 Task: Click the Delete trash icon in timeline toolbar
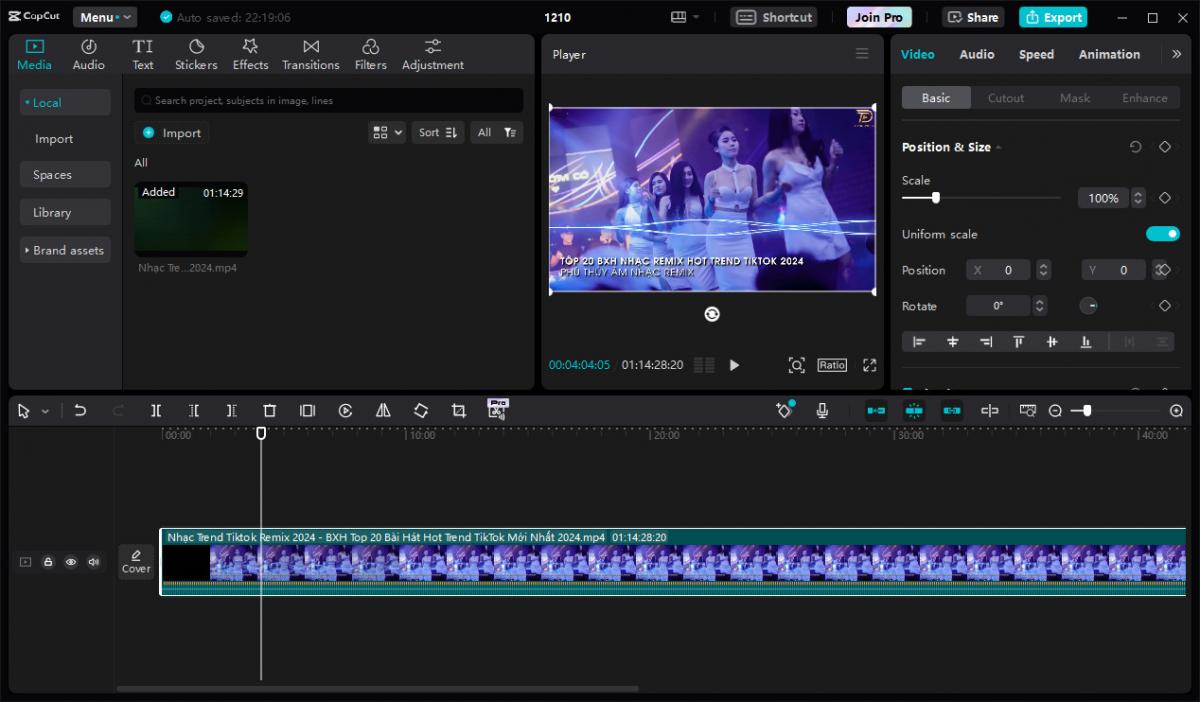tap(269, 411)
